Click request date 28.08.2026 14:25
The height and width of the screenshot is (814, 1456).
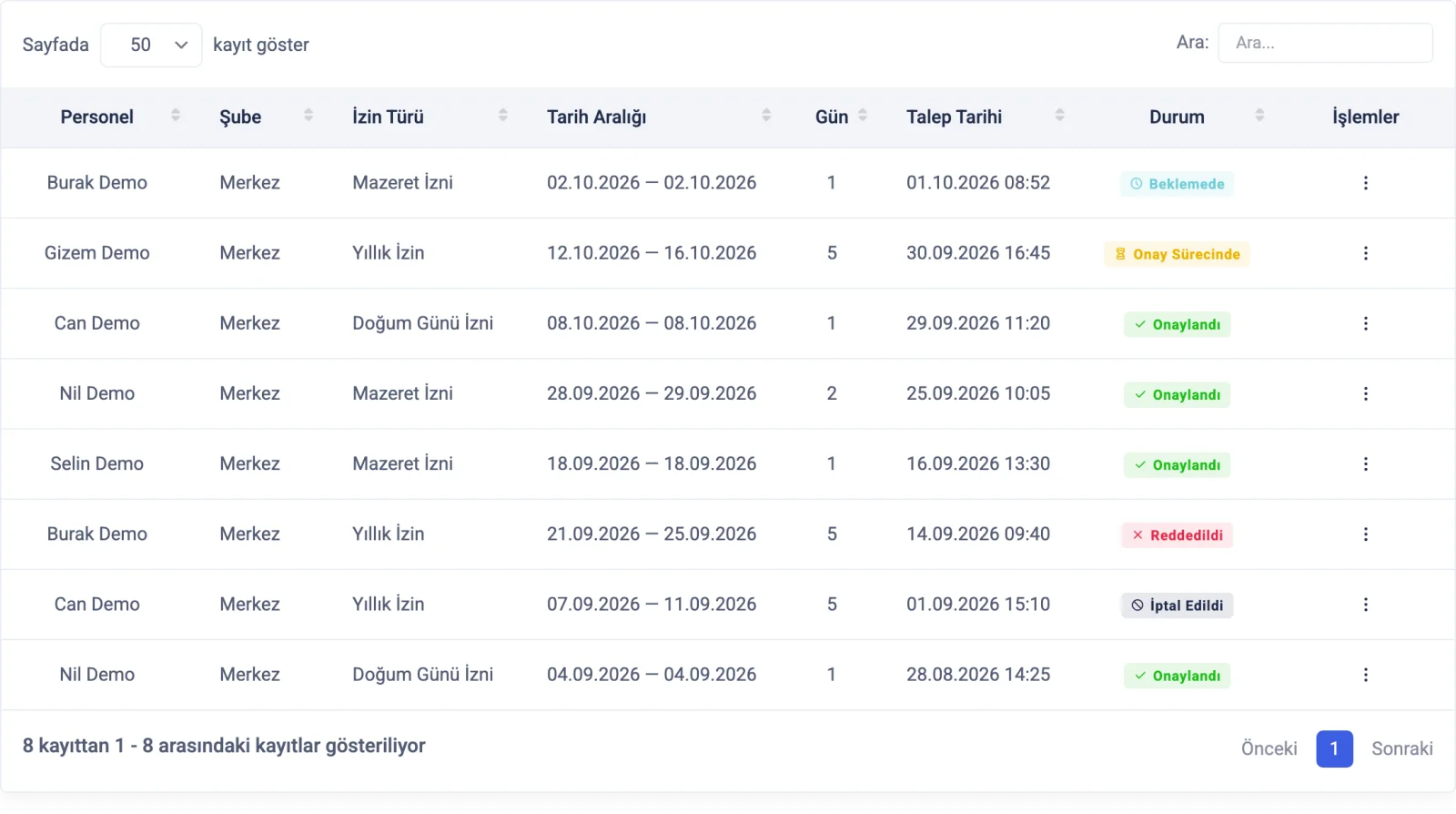pyautogui.click(x=978, y=675)
